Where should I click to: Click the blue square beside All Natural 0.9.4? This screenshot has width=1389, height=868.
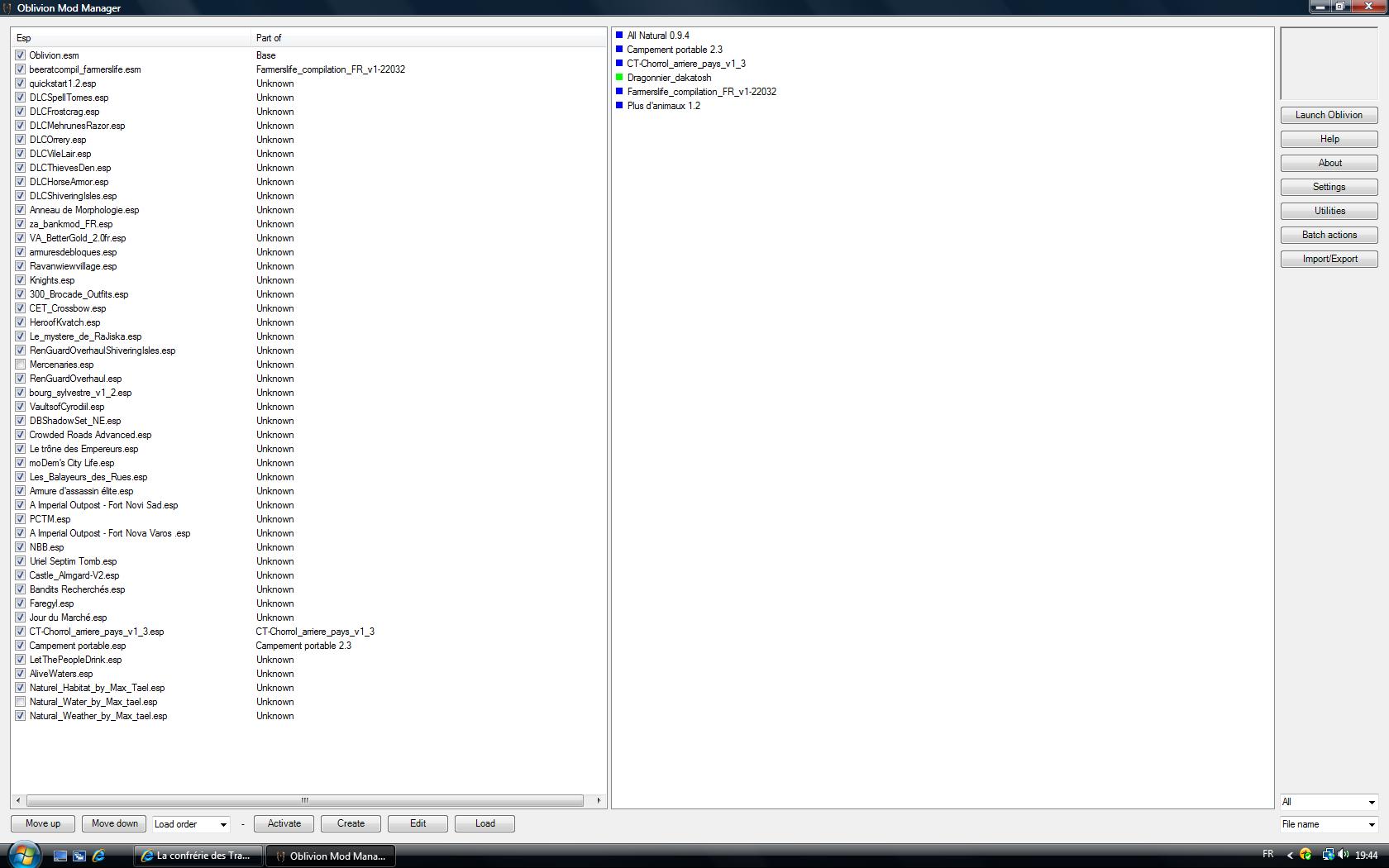[x=618, y=36]
